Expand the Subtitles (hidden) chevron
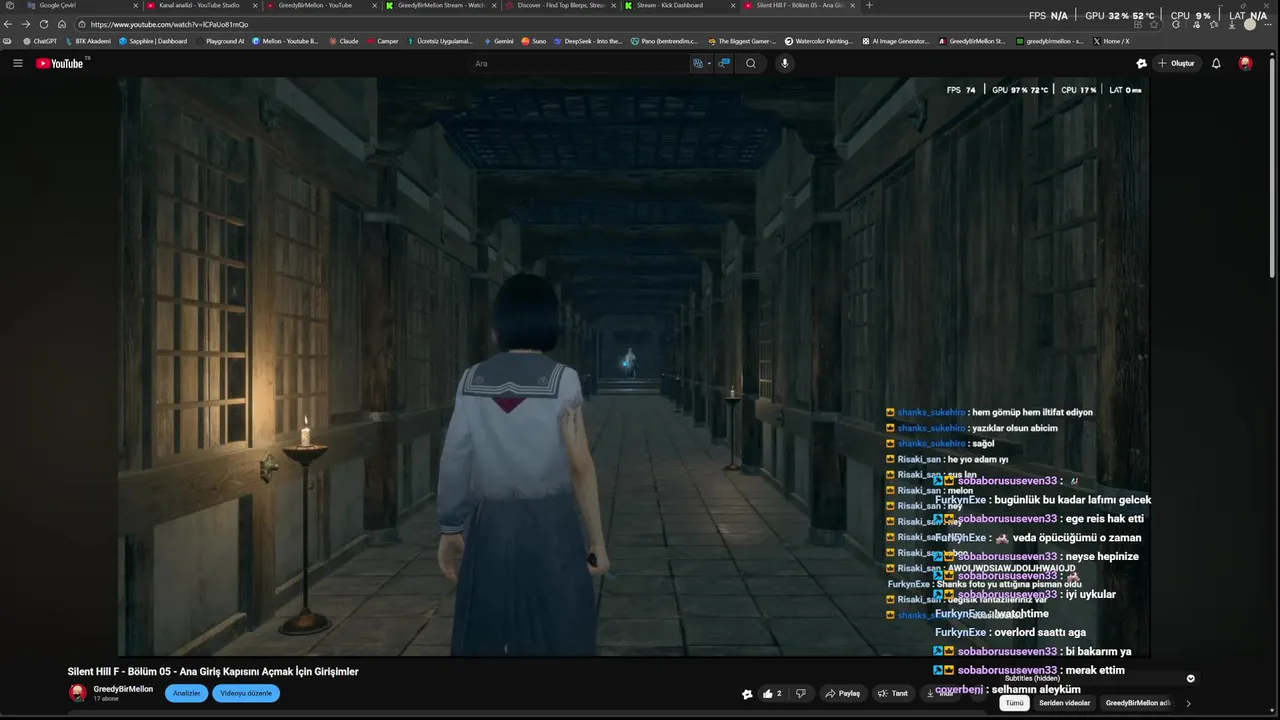This screenshot has width=1280, height=720. click(1190, 678)
